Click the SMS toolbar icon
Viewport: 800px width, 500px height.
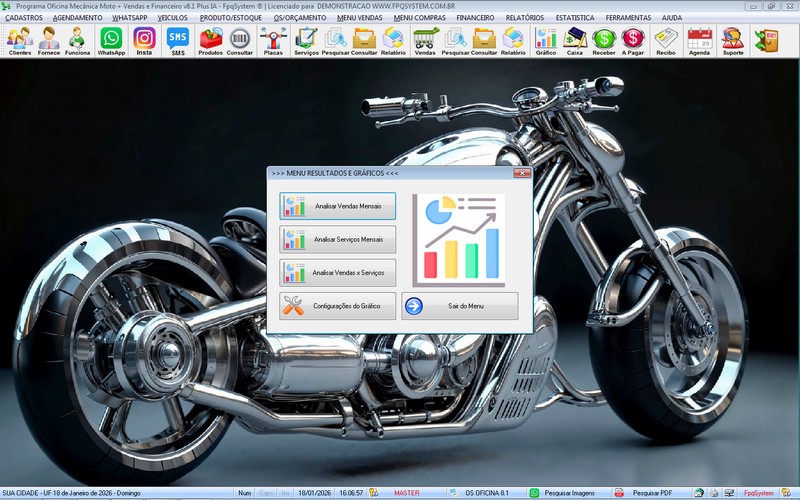[178, 40]
